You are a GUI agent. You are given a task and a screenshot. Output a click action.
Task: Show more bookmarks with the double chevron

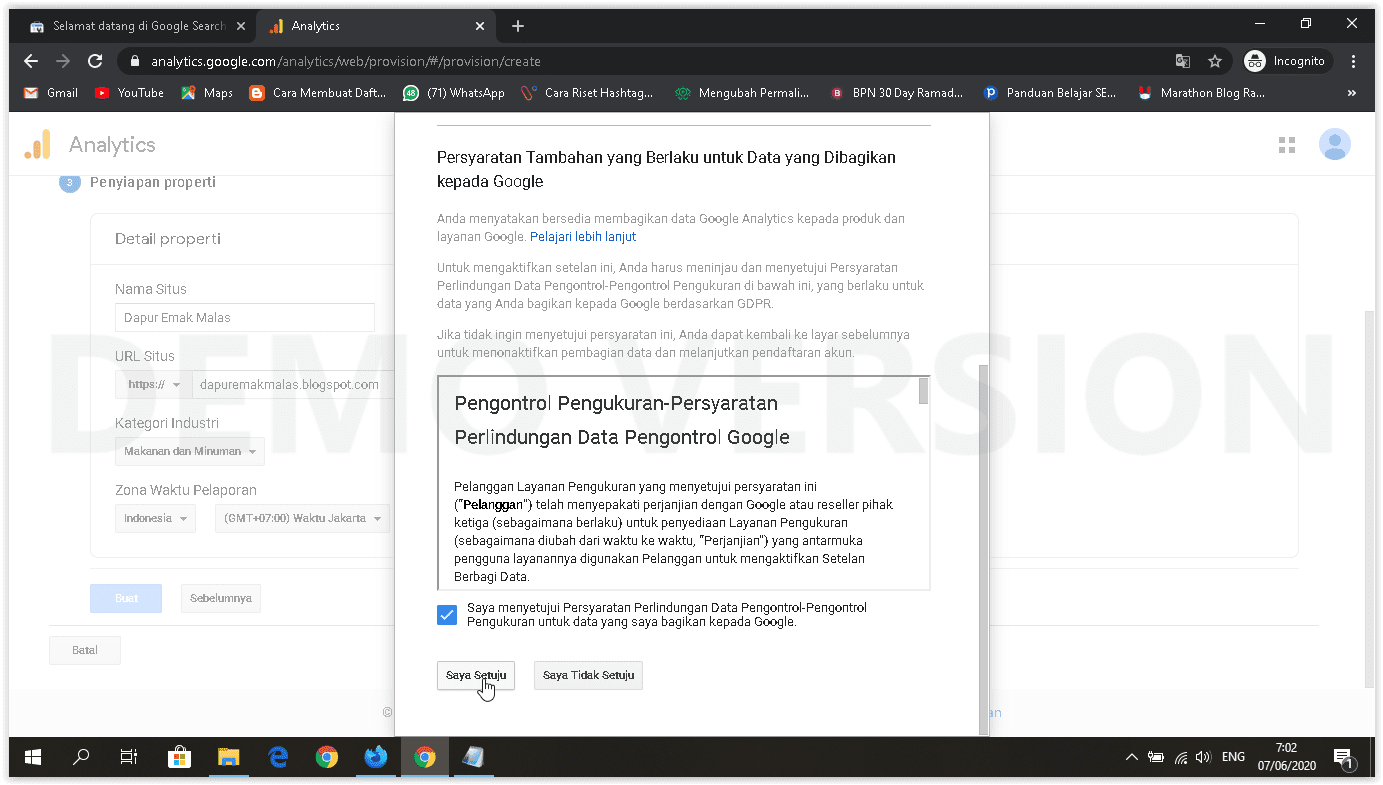(x=1352, y=93)
